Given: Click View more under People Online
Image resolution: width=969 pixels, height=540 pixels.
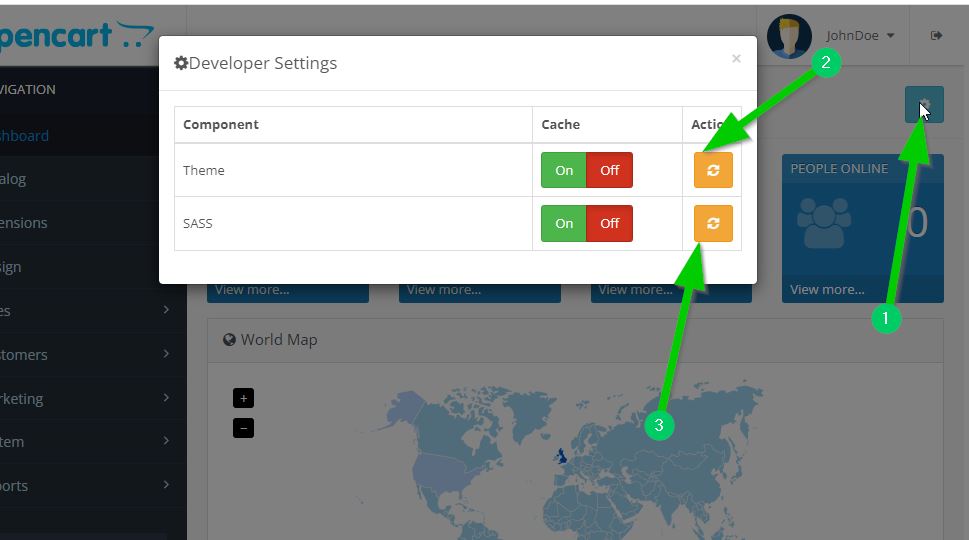Looking at the screenshot, I should click(827, 290).
